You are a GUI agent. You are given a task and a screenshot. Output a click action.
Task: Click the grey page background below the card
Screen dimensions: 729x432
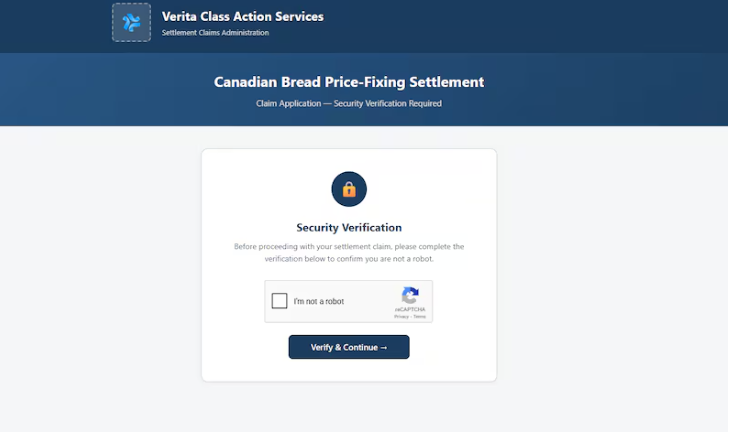[349, 408]
